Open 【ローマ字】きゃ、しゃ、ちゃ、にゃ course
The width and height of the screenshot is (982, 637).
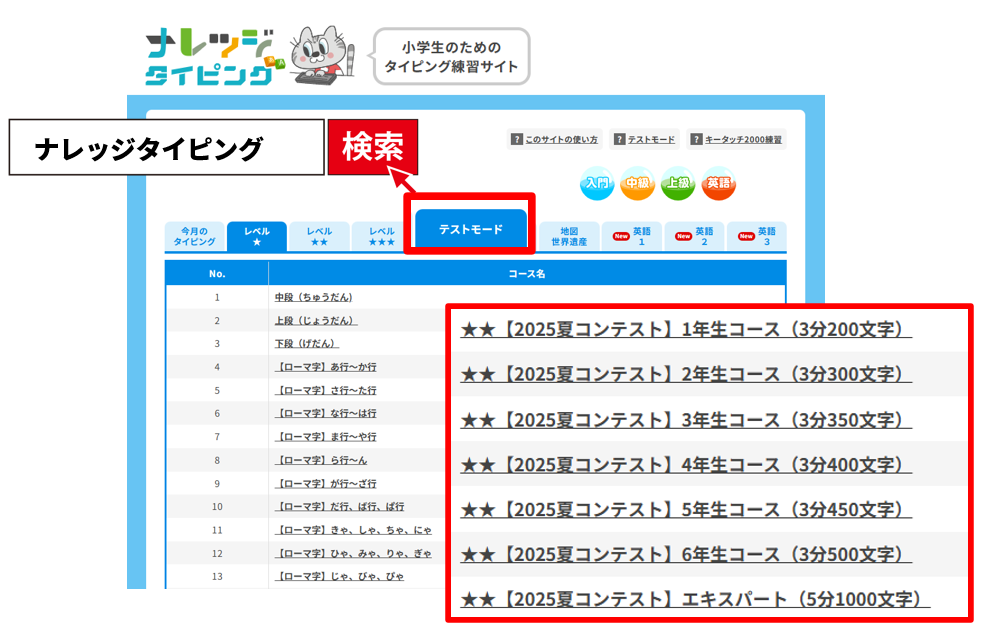pyautogui.click(x=353, y=530)
